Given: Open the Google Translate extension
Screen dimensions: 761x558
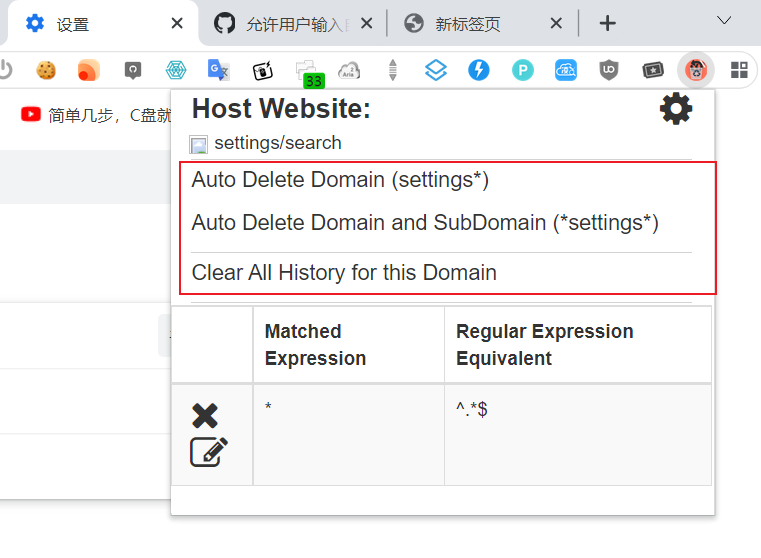Looking at the screenshot, I should point(218,70).
